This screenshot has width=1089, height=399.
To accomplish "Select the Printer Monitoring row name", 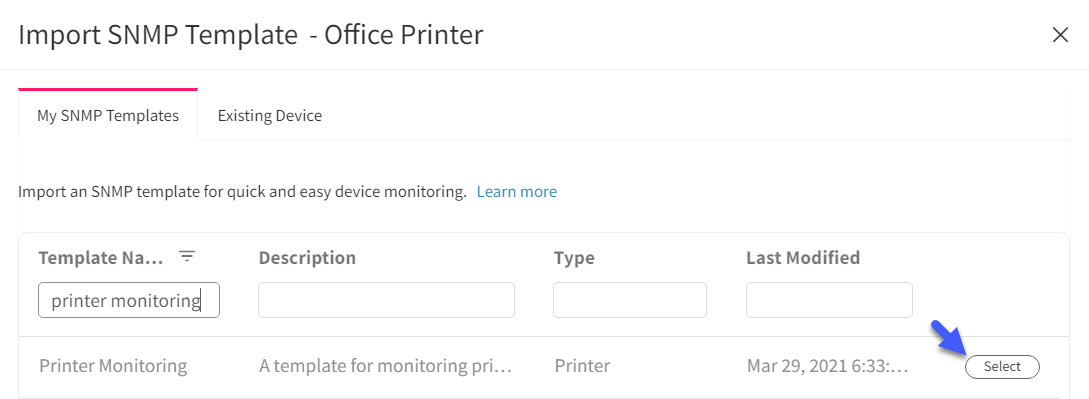I will click(113, 366).
